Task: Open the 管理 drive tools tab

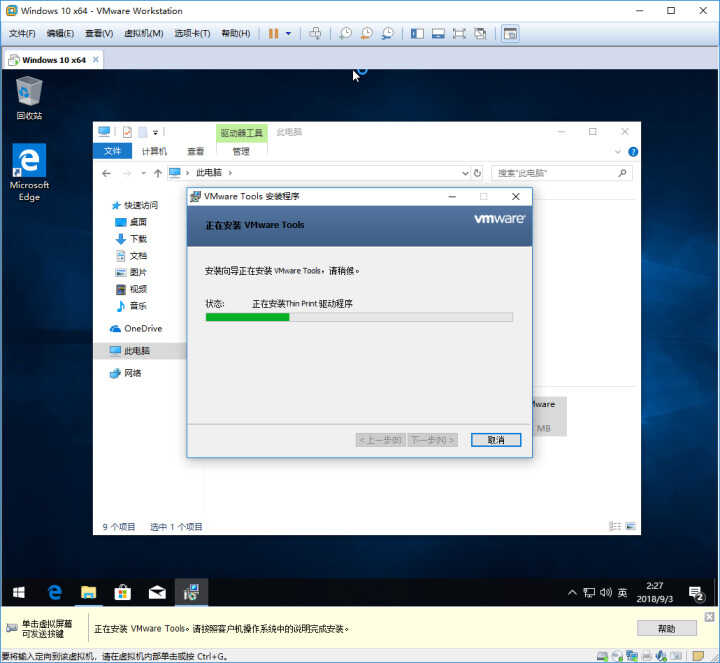Action: click(x=241, y=152)
